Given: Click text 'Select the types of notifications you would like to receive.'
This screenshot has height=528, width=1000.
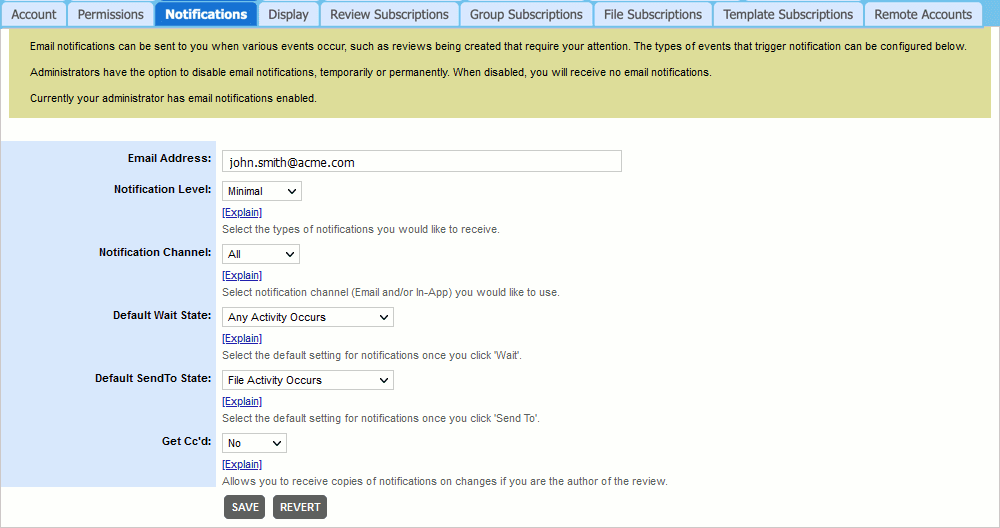Looking at the screenshot, I should (361, 230).
